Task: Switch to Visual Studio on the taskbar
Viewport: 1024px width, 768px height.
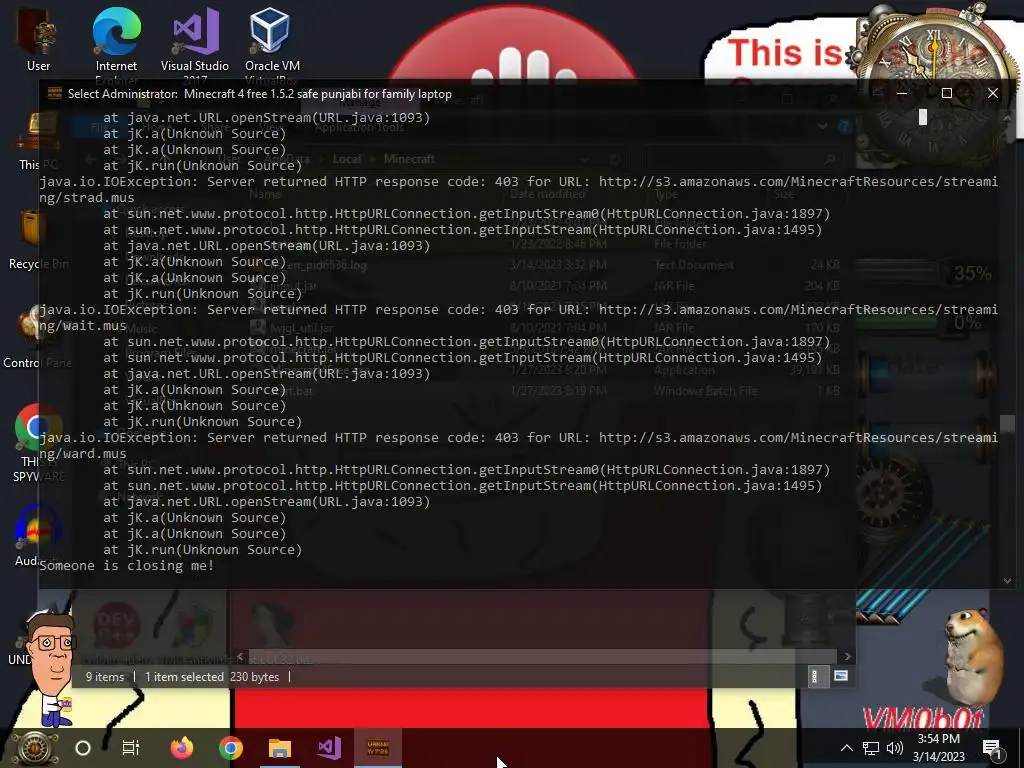Action: coord(329,748)
